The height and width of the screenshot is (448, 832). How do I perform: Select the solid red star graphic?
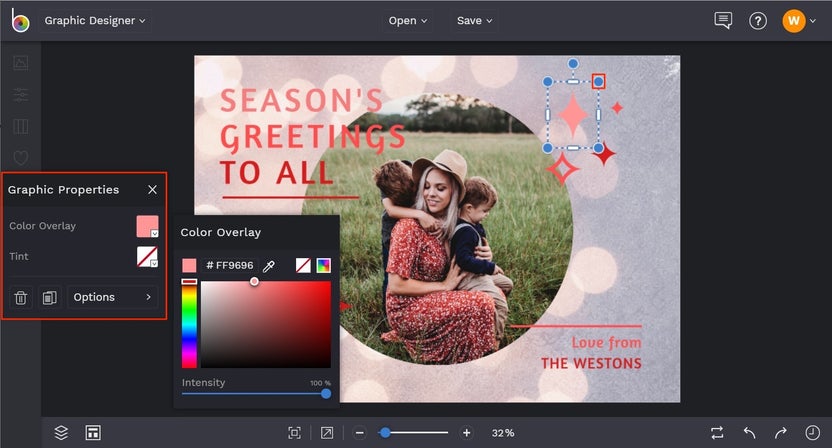[604, 154]
